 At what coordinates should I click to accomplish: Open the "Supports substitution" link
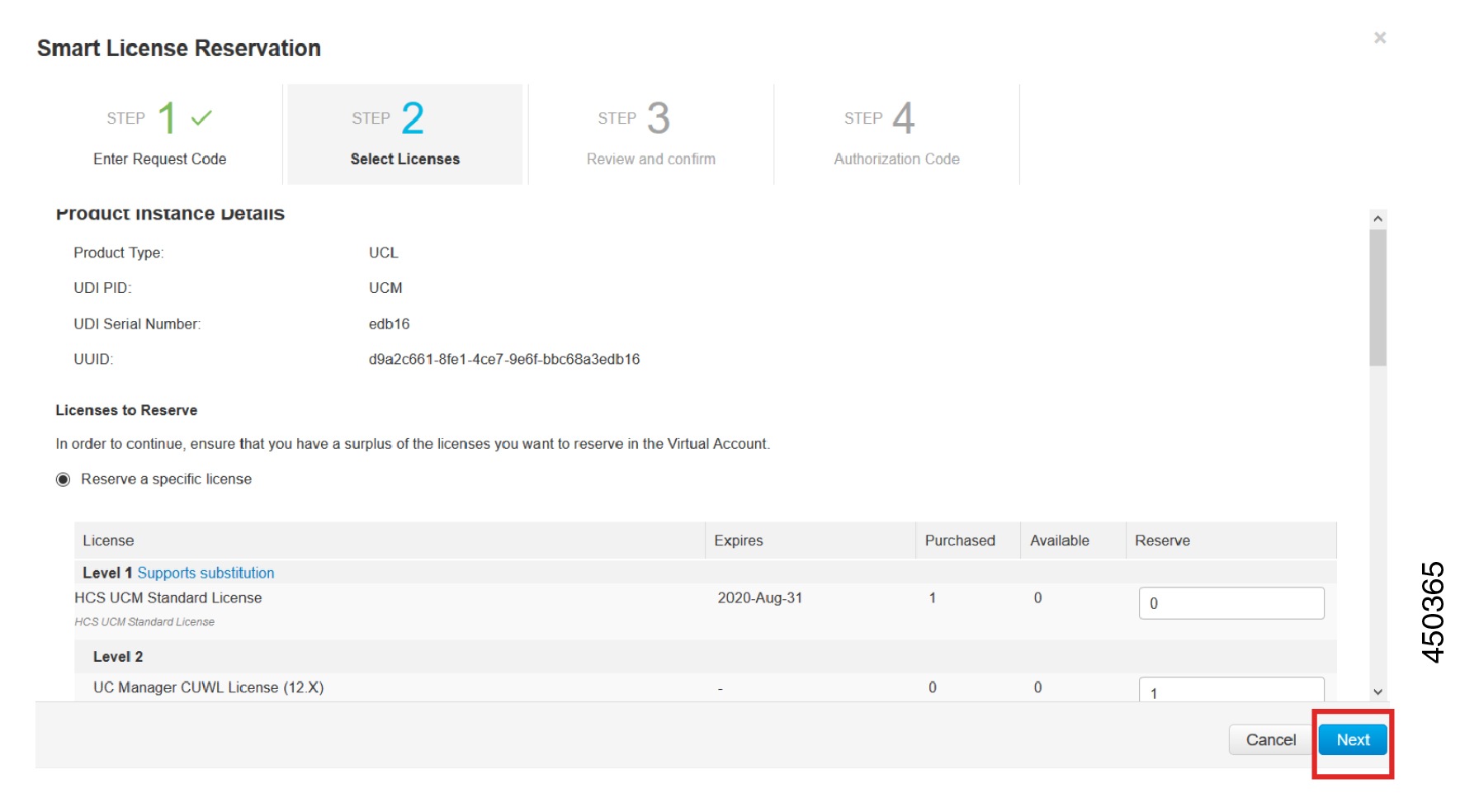pyautogui.click(x=206, y=572)
